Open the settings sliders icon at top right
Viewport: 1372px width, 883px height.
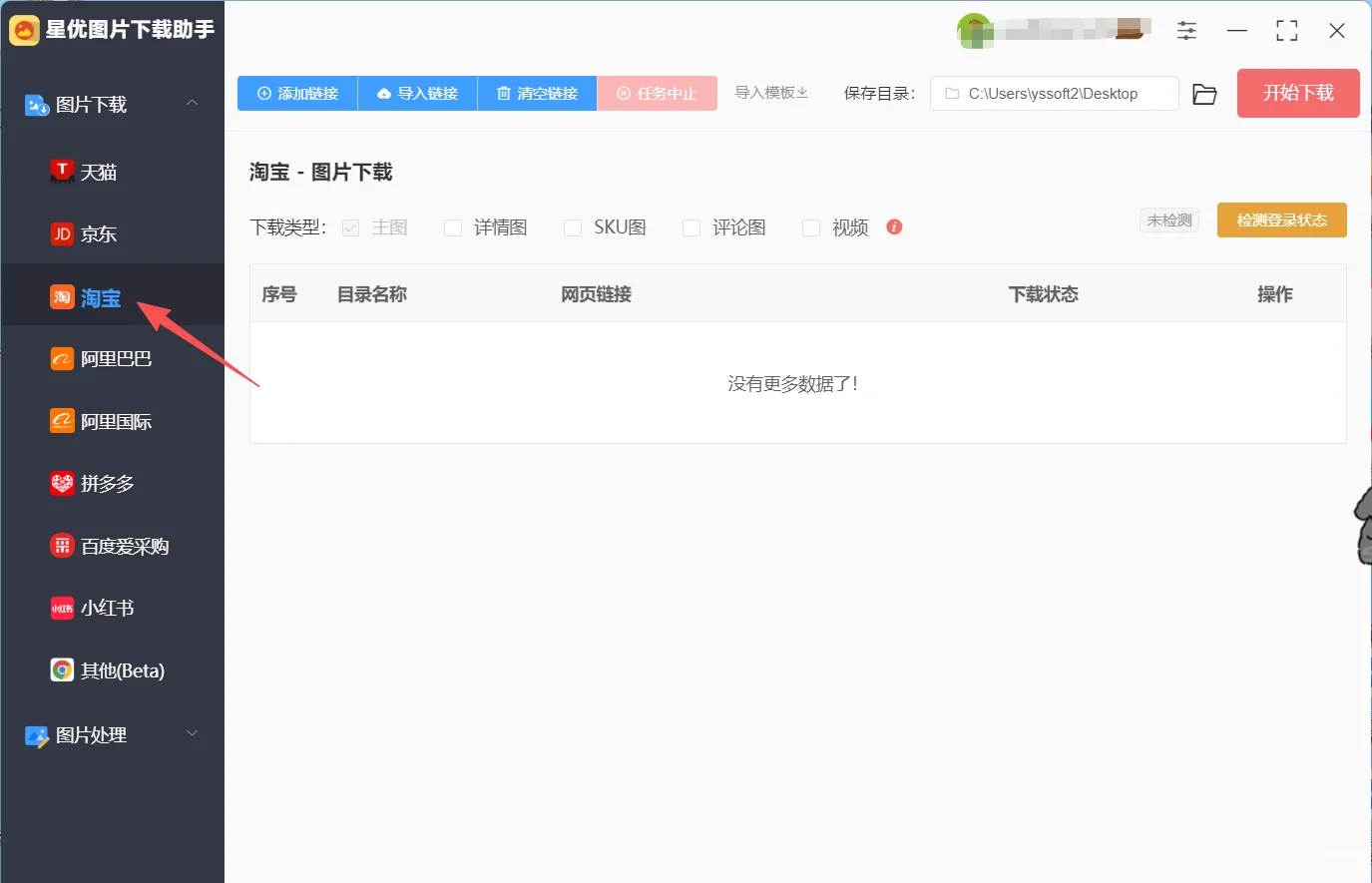1186,30
